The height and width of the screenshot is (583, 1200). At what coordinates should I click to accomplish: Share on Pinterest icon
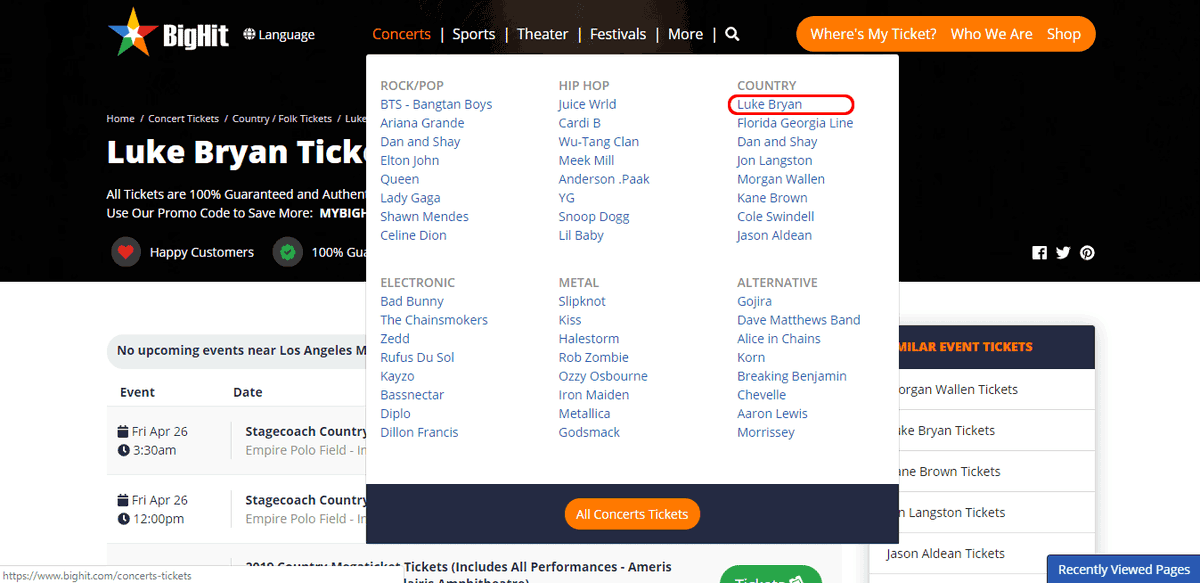tap(1087, 253)
